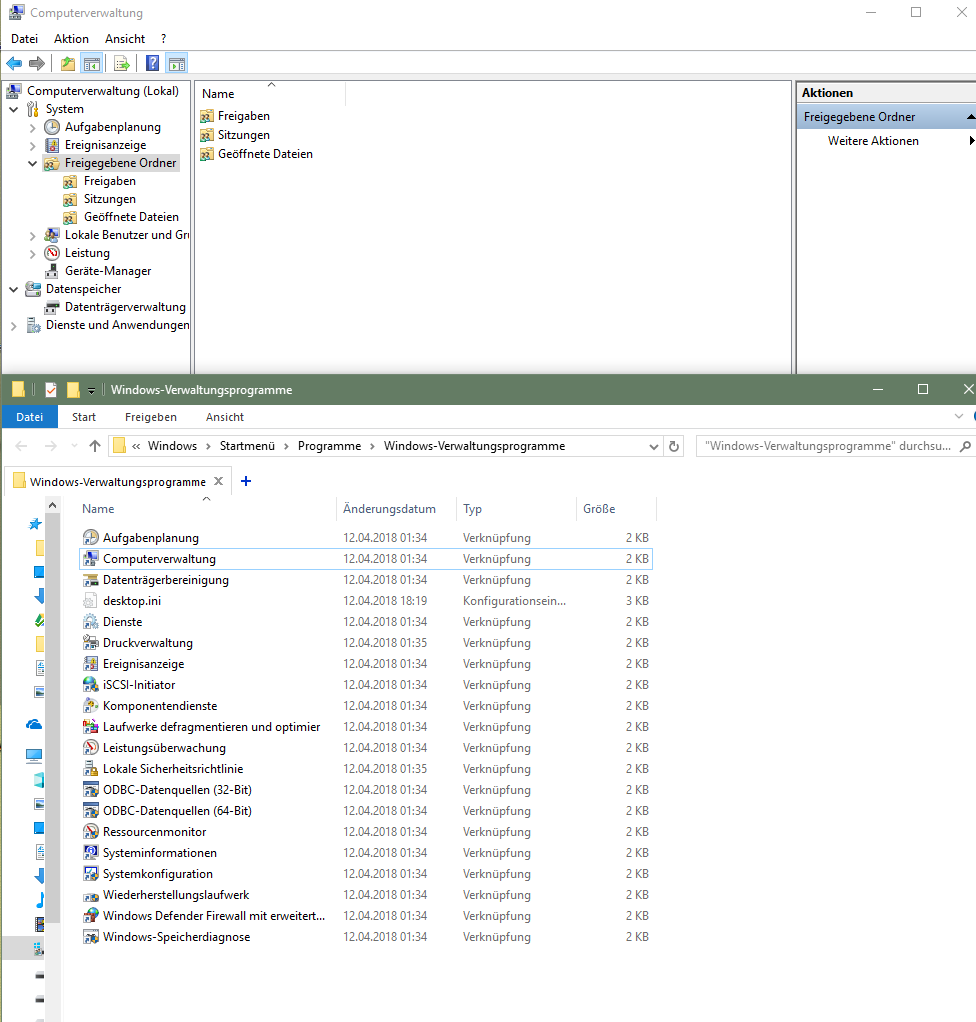Click Startmenü in the address breadcrumb
The width and height of the screenshot is (976, 1022).
[x=247, y=446]
